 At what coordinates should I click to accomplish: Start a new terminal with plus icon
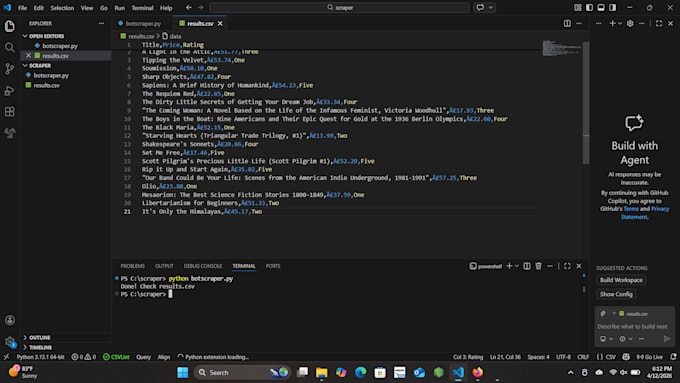509,266
